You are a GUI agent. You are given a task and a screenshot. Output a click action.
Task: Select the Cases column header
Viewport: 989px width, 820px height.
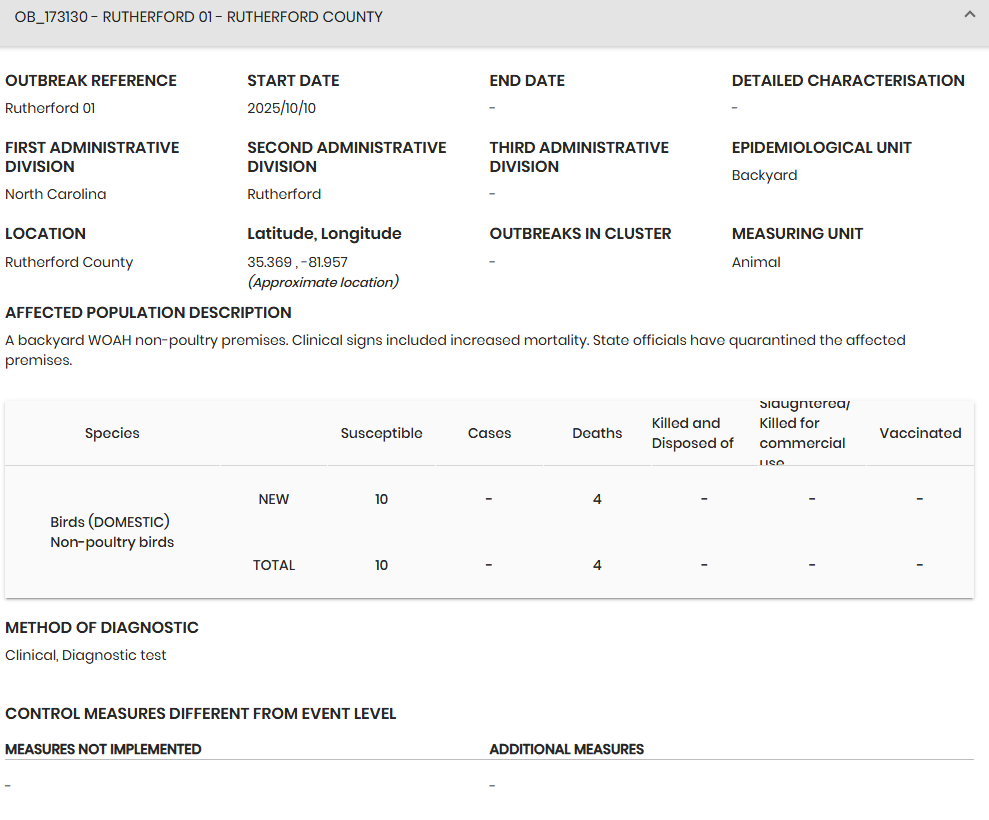489,433
